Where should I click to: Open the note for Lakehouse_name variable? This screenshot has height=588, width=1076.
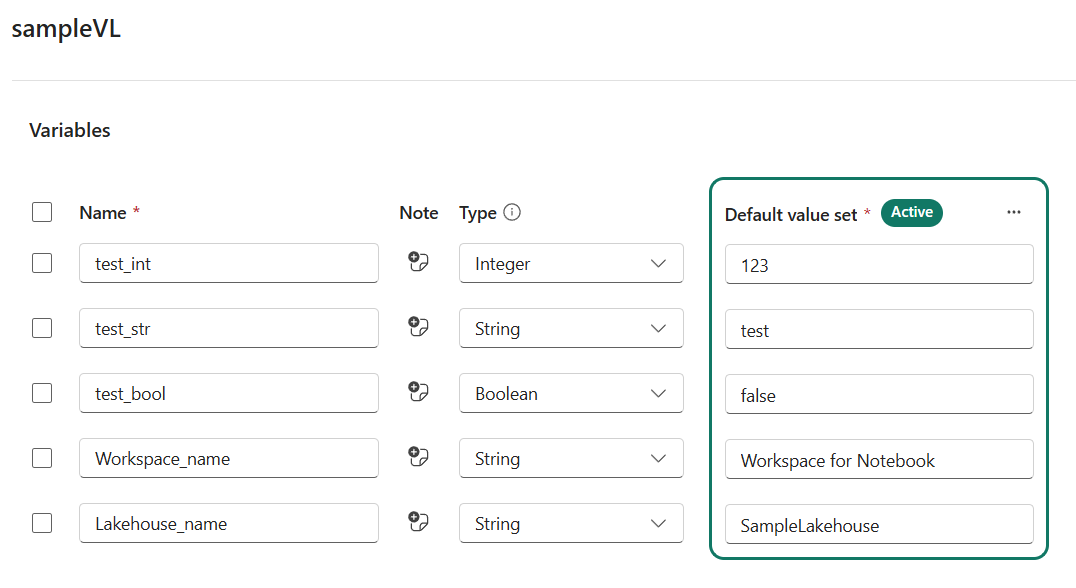point(419,523)
